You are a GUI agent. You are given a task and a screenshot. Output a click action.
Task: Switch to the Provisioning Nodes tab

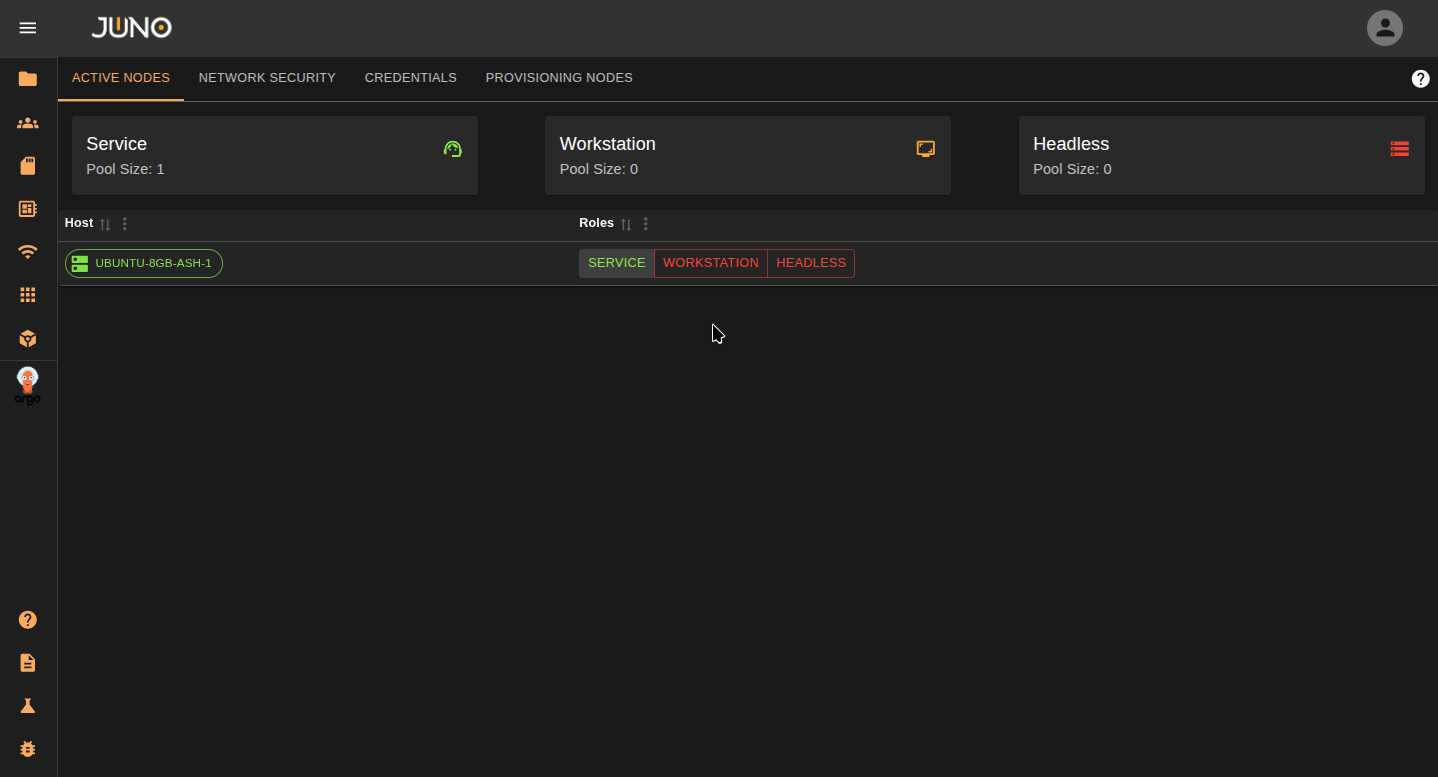tap(558, 78)
